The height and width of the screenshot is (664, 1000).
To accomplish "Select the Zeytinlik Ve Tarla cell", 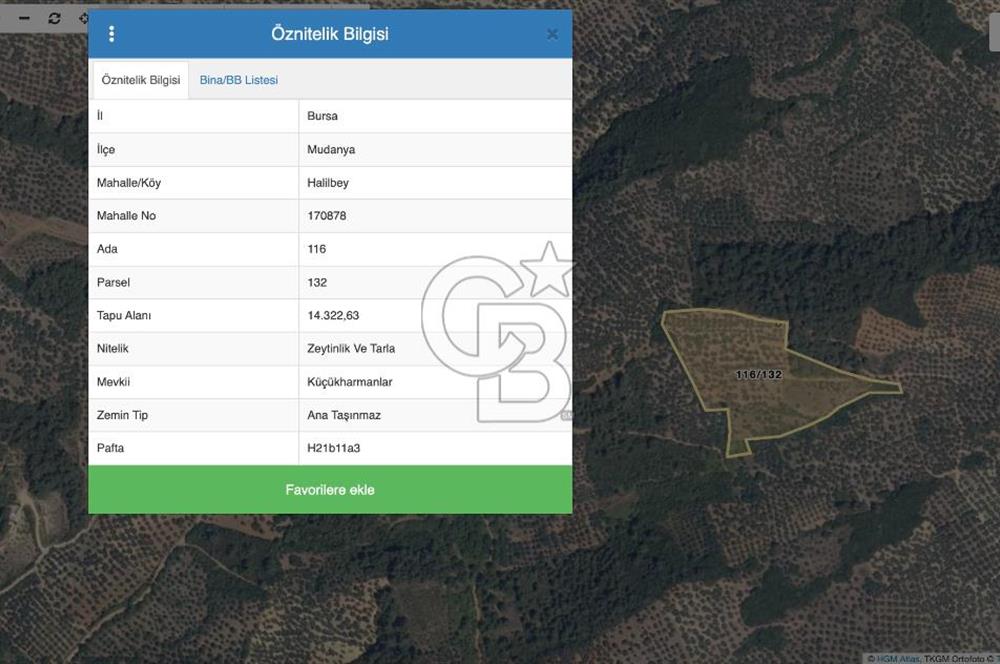I will [x=351, y=348].
